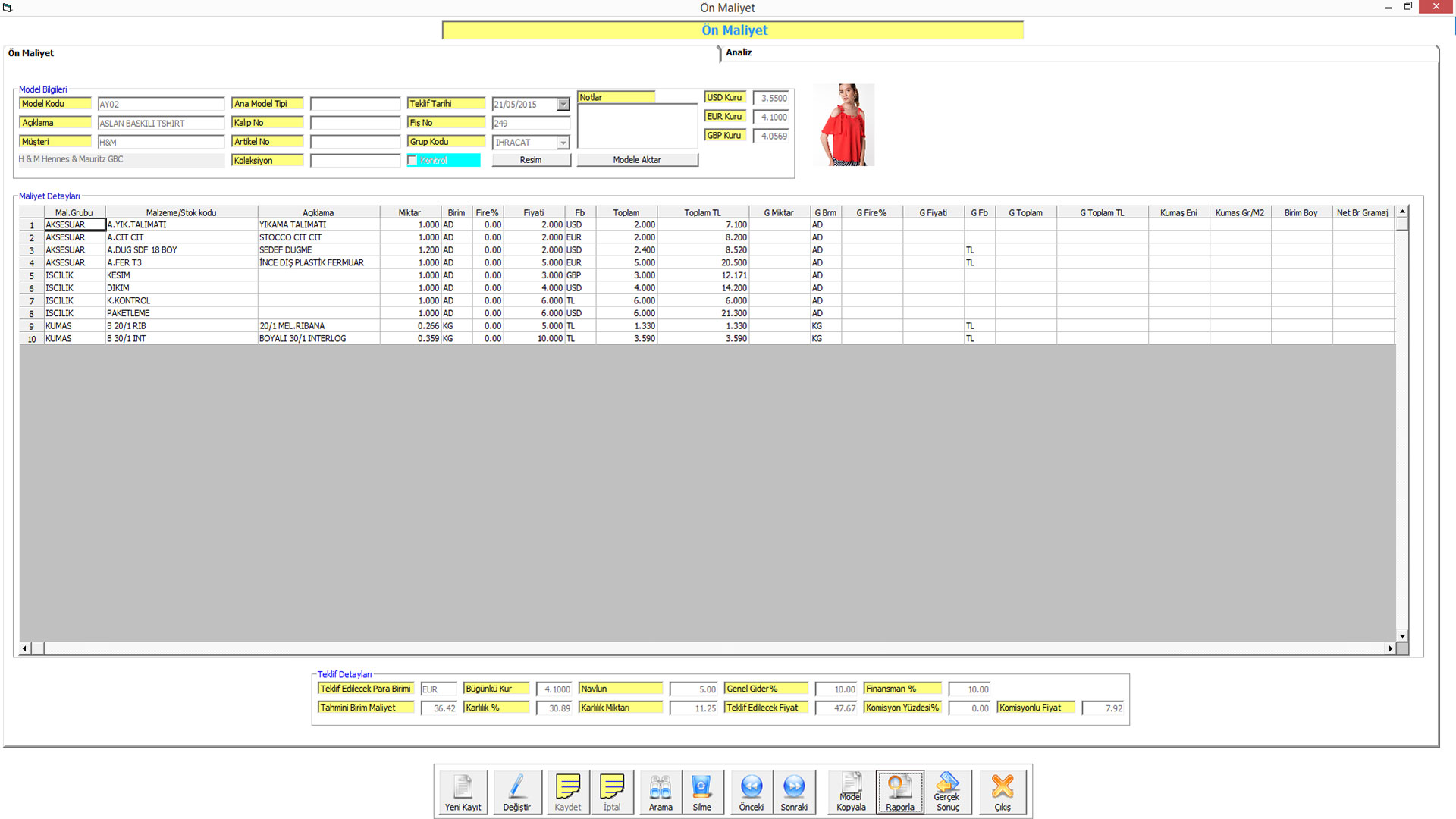Click the Gerçek Sonuç icon
1456x819 pixels.
tap(947, 792)
